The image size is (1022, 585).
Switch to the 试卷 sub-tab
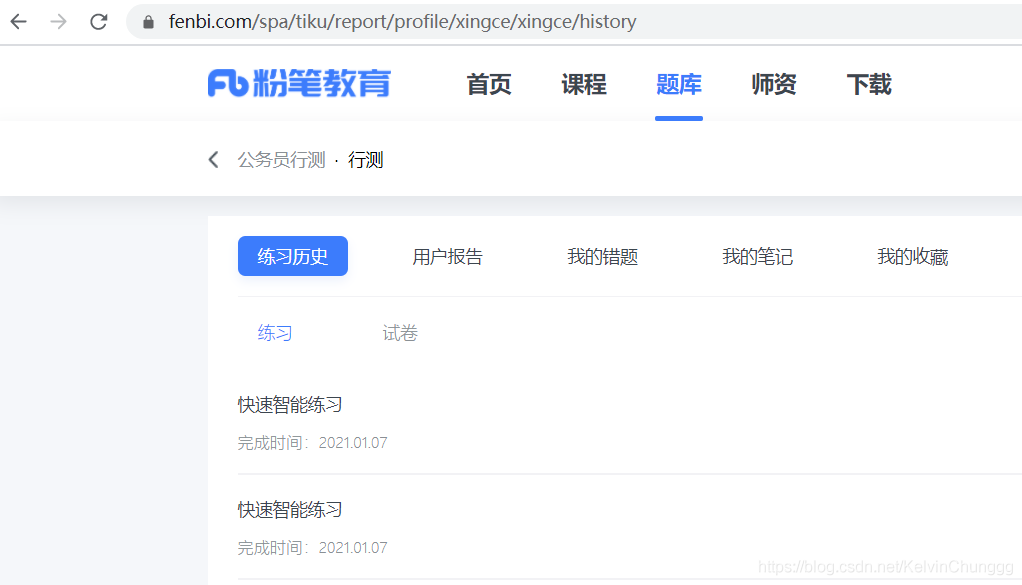point(400,333)
